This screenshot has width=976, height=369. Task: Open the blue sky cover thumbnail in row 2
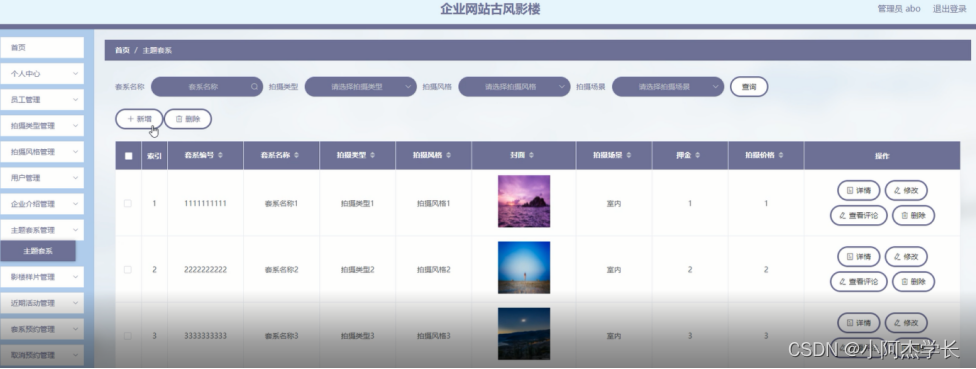click(523, 267)
